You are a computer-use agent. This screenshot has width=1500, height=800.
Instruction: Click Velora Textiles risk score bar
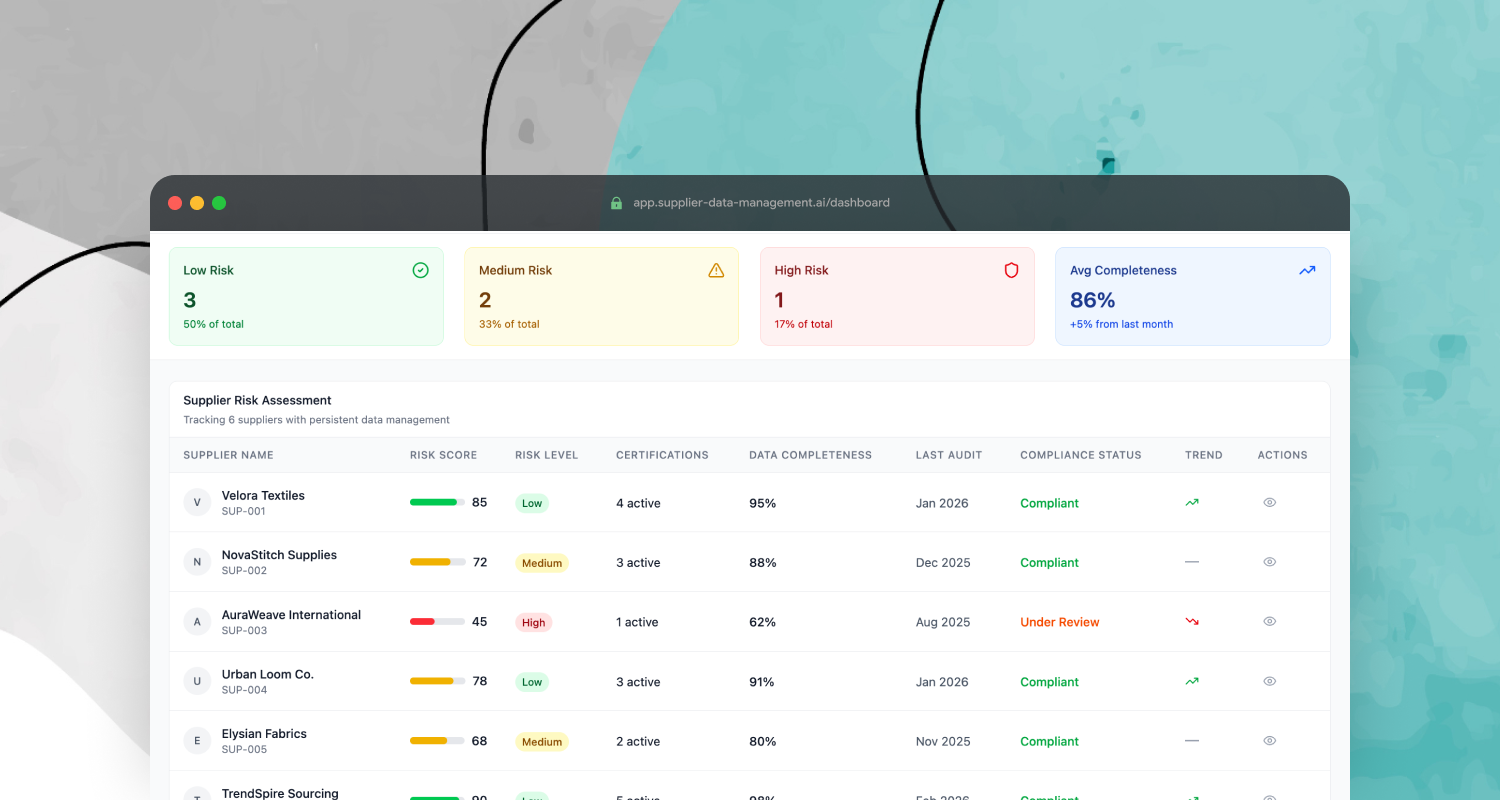(x=438, y=502)
